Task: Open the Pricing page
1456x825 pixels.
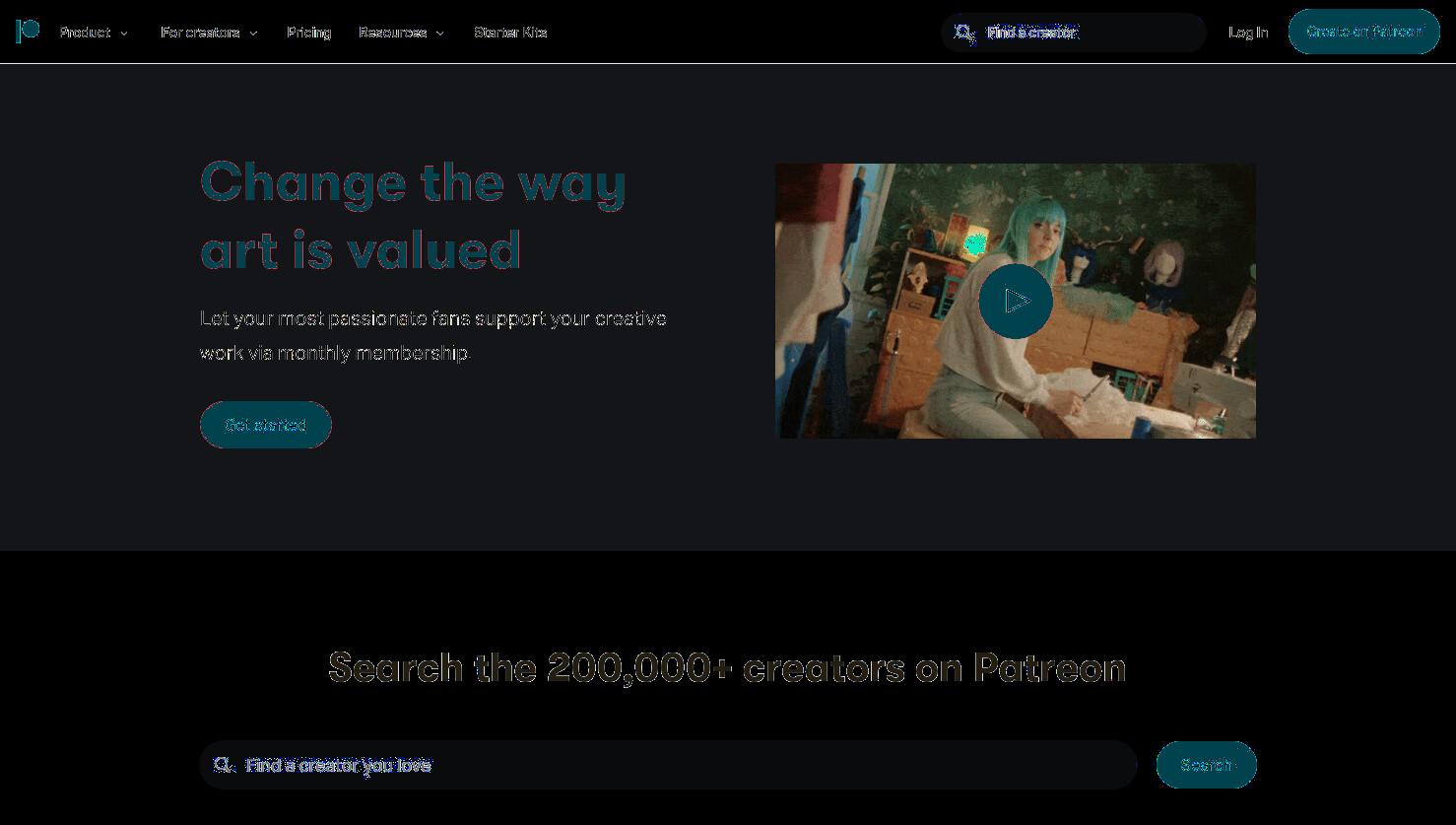Action: click(309, 33)
